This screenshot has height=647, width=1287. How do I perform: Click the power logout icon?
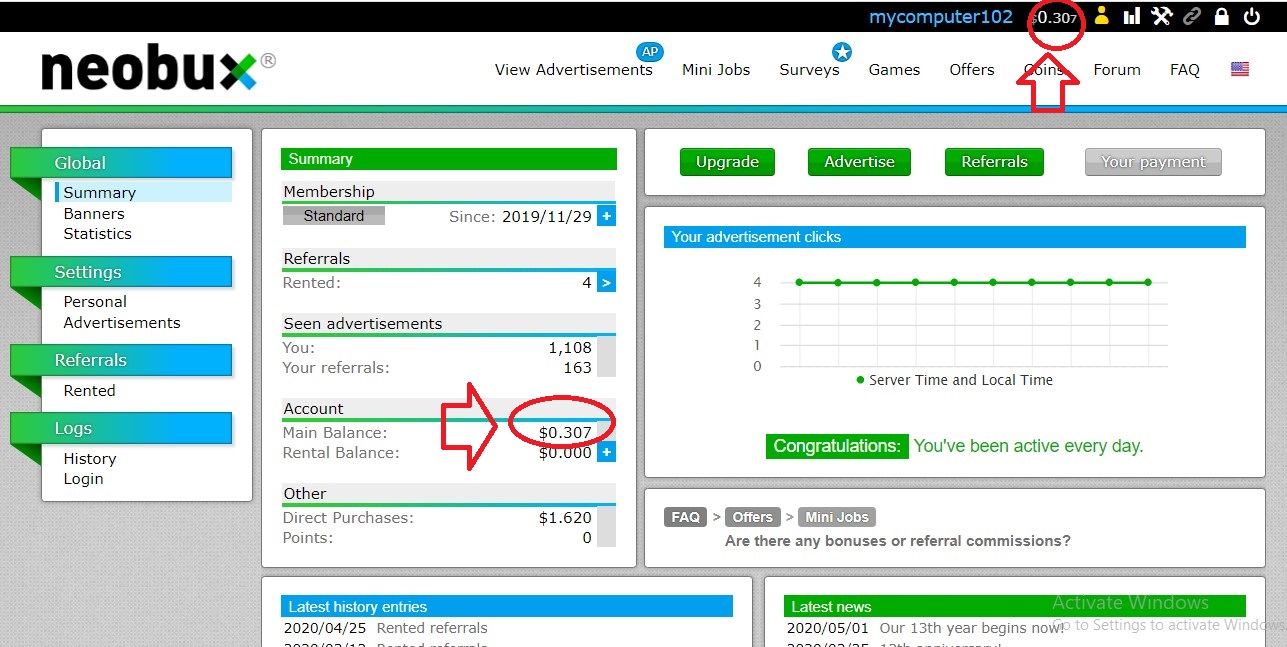[1251, 16]
